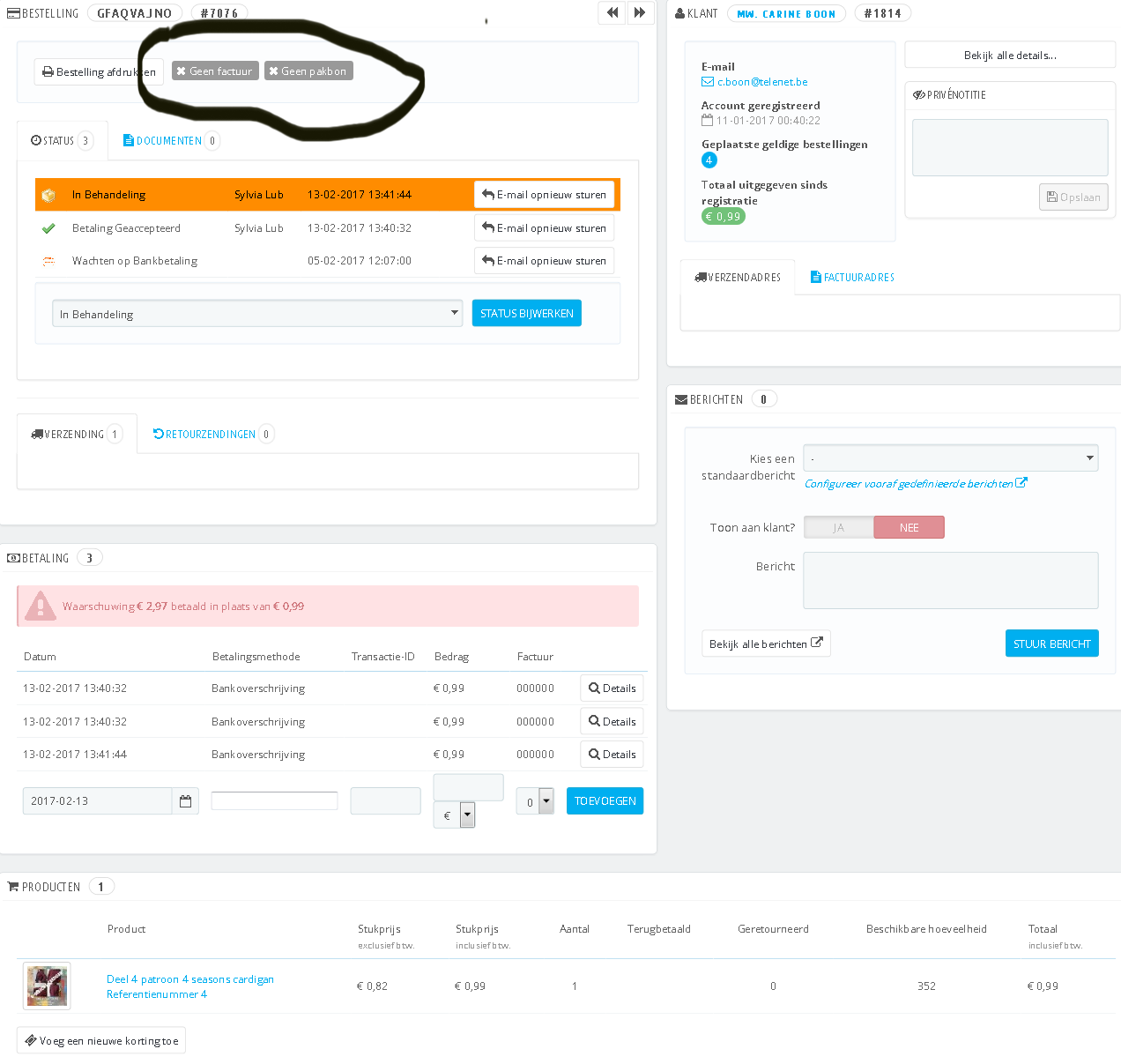Open the order status dropdown In Behandeling

(257, 314)
